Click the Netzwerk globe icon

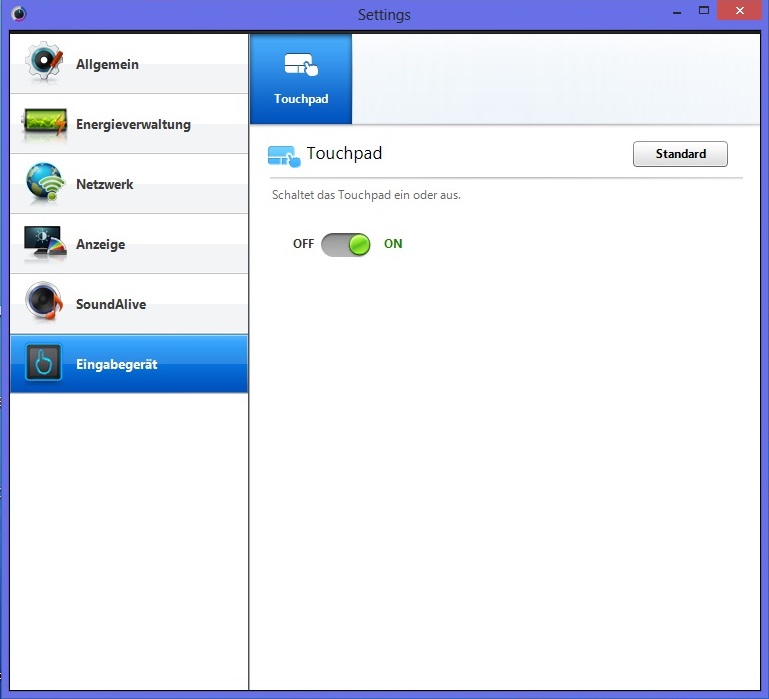[x=45, y=182]
